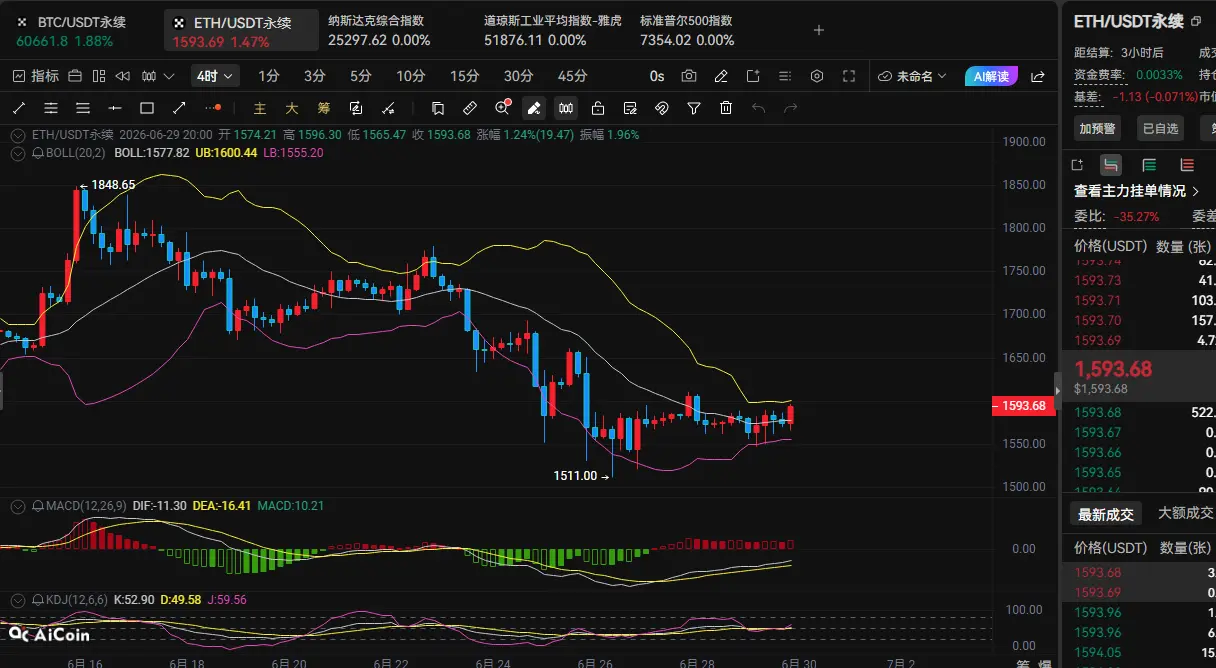1216x668 pixels.
Task: Collapse the BOLL indicator toggle
Action: coord(18,153)
